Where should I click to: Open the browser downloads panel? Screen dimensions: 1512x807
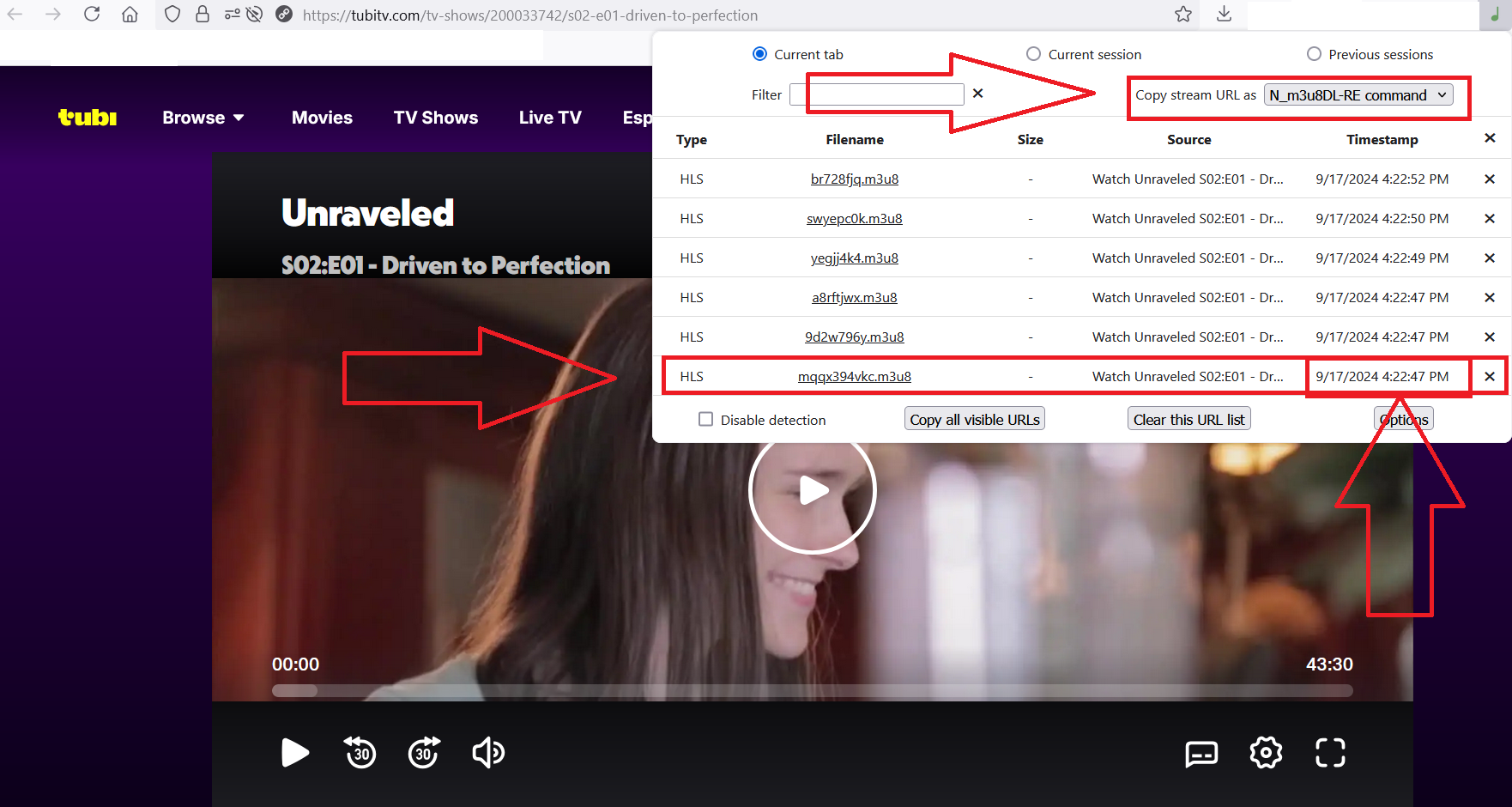(1225, 15)
